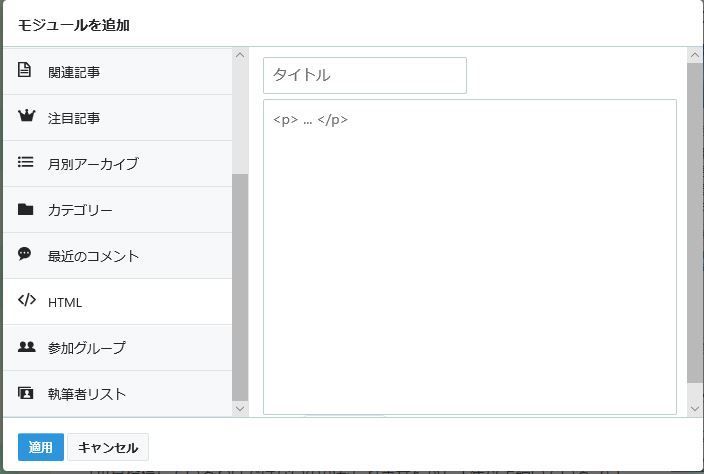Click the people icon beside 参加グループ
Image resolution: width=704 pixels, height=474 pixels.
[x=26, y=346]
